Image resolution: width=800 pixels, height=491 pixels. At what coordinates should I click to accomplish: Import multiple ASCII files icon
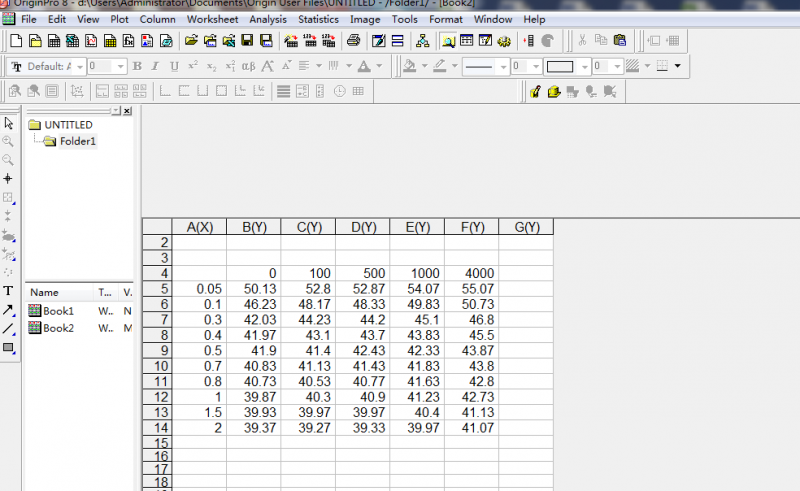pos(329,41)
